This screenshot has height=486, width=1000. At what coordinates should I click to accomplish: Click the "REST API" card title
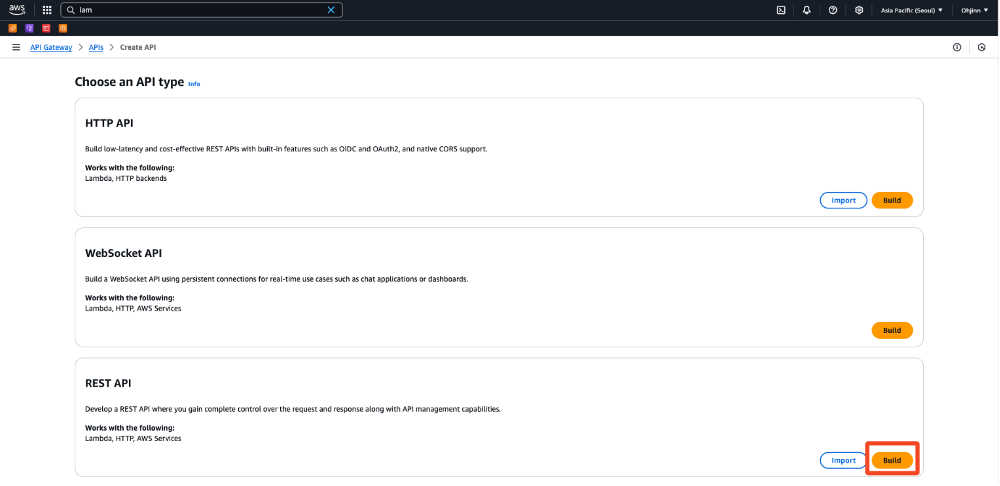tap(108, 383)
